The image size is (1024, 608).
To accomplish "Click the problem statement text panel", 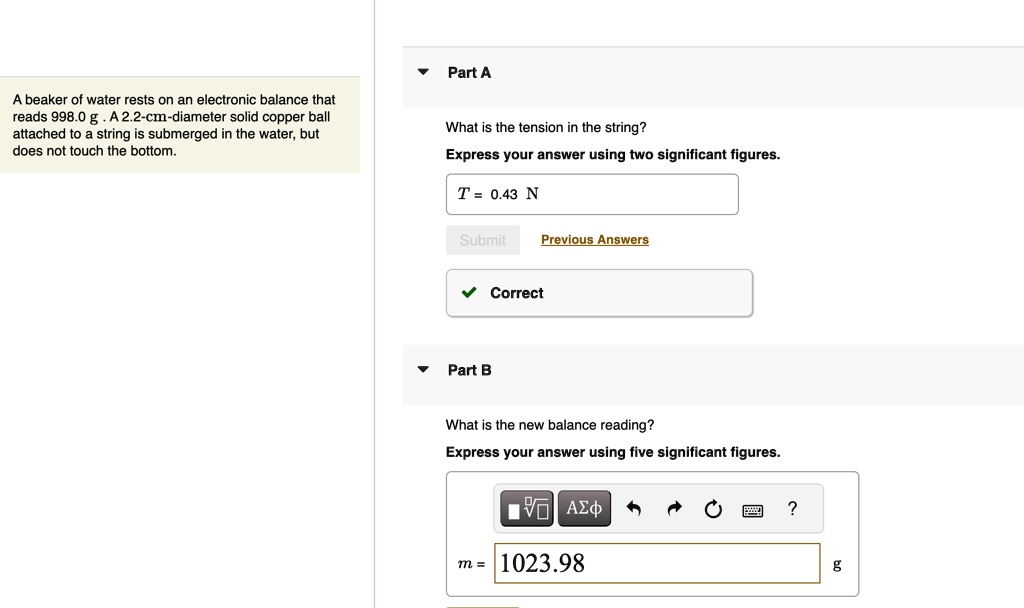I will (x=180, y=124).
